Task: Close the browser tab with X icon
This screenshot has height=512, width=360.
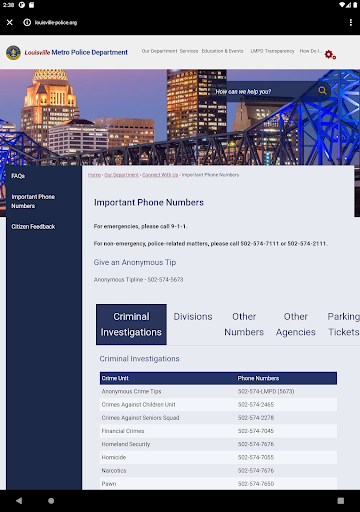Action: (10, 22)
